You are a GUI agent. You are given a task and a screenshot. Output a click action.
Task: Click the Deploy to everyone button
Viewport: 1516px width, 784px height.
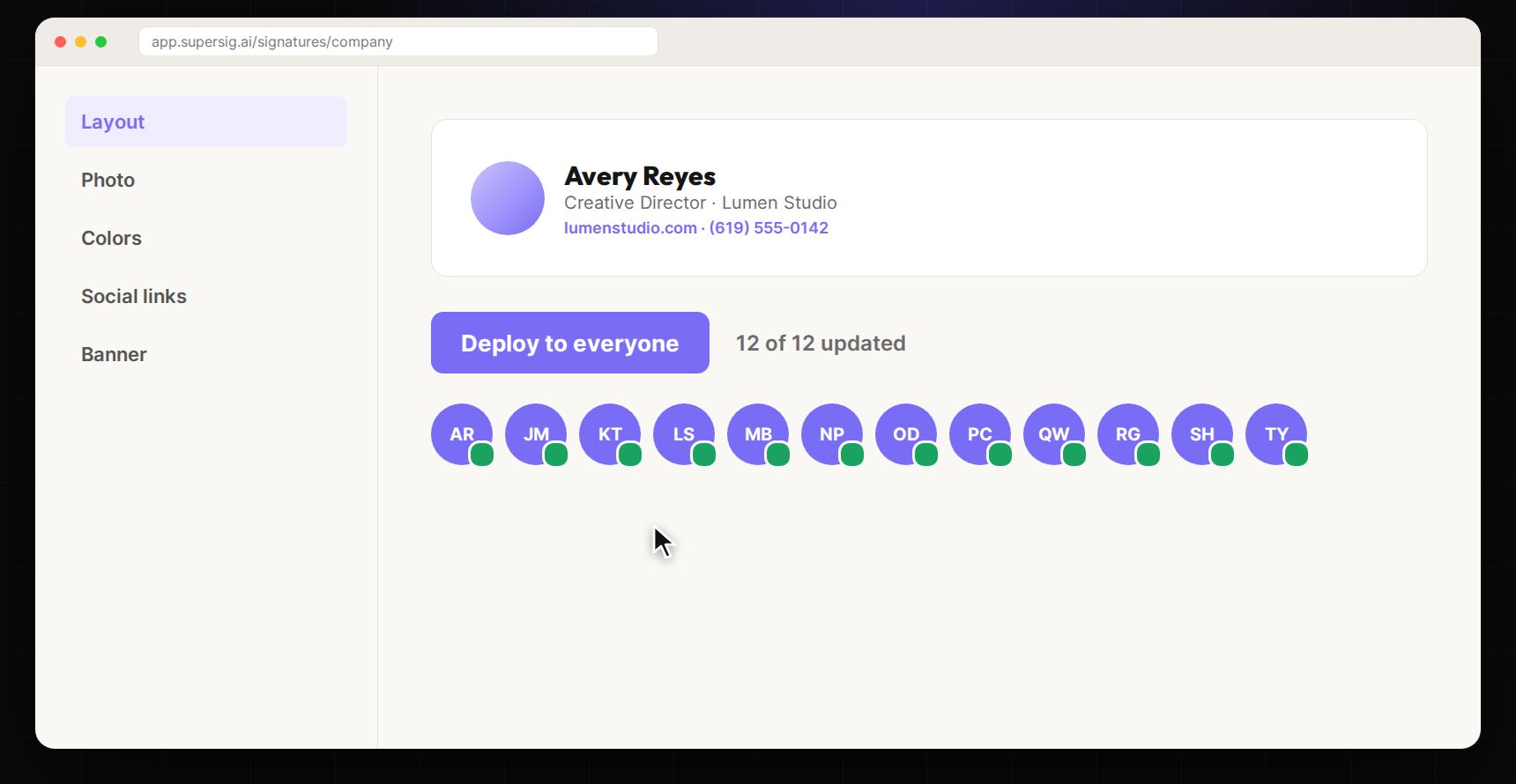[570, 343]
